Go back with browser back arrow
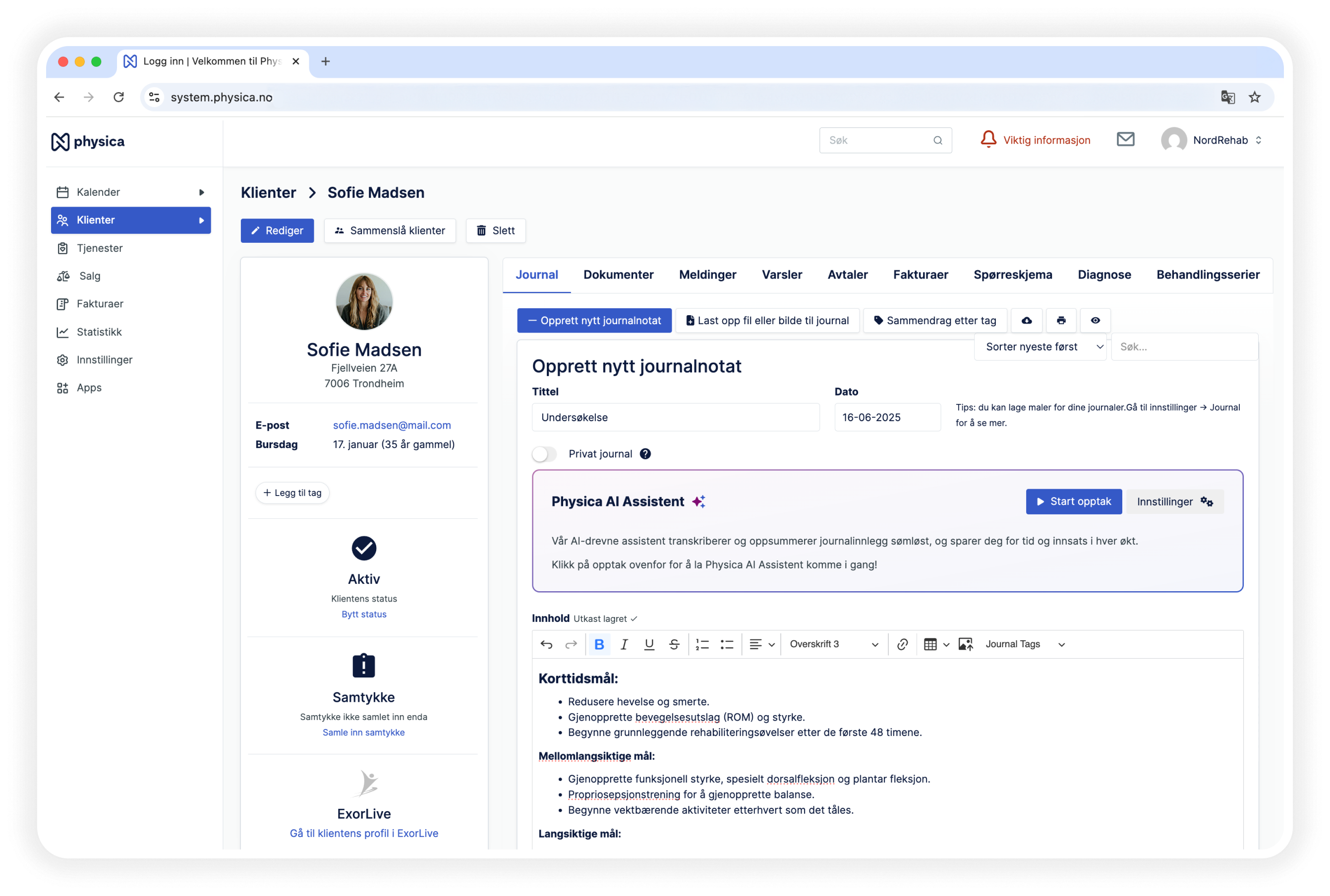This screenshot has height=896, width=1330. (x=59, y=97)
